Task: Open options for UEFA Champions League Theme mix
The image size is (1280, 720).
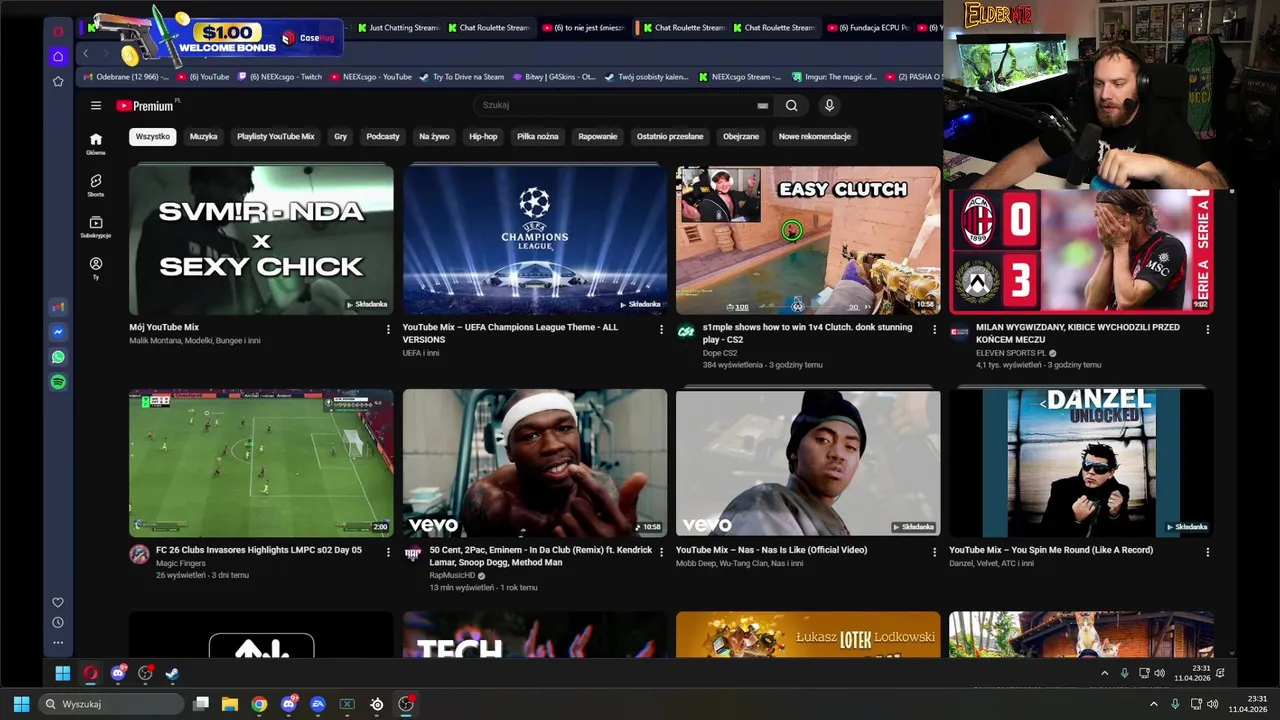Action: (x=661, y=329)
